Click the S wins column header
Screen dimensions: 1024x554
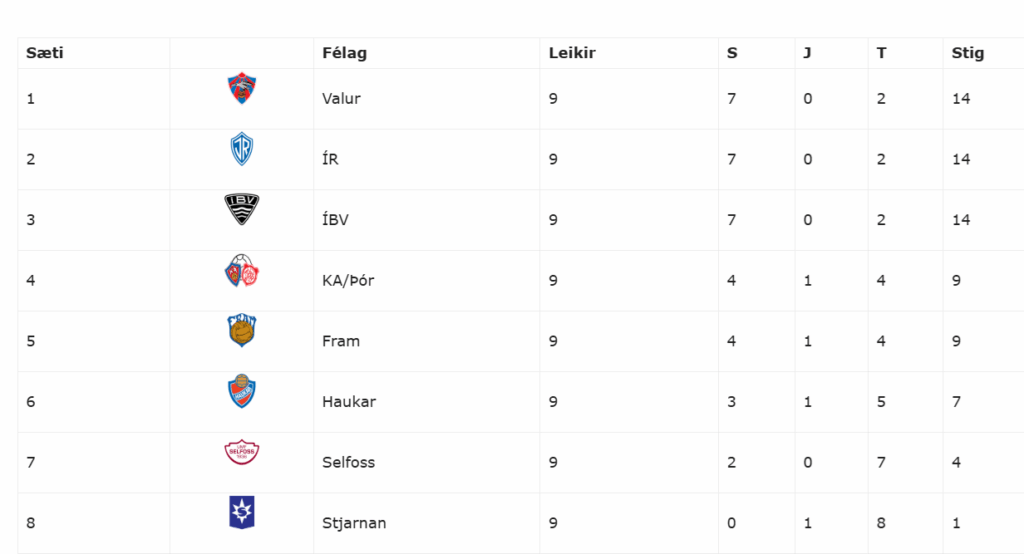click(x=732, y=53)
